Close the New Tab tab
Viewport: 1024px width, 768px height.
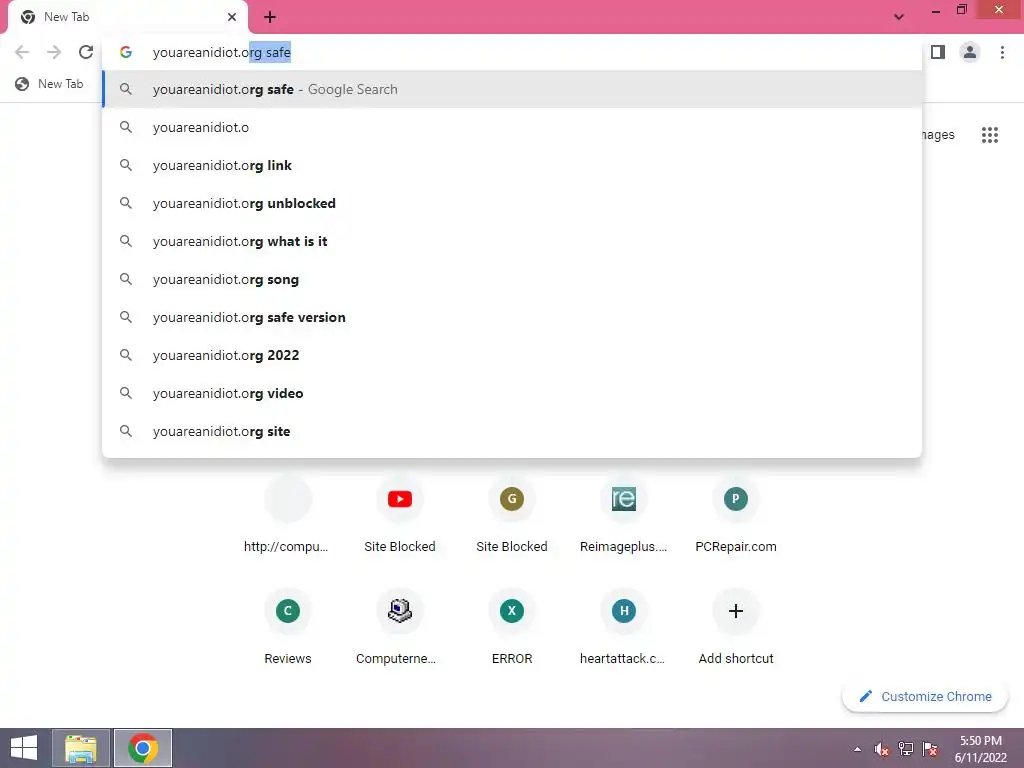[x=232, y=17]
